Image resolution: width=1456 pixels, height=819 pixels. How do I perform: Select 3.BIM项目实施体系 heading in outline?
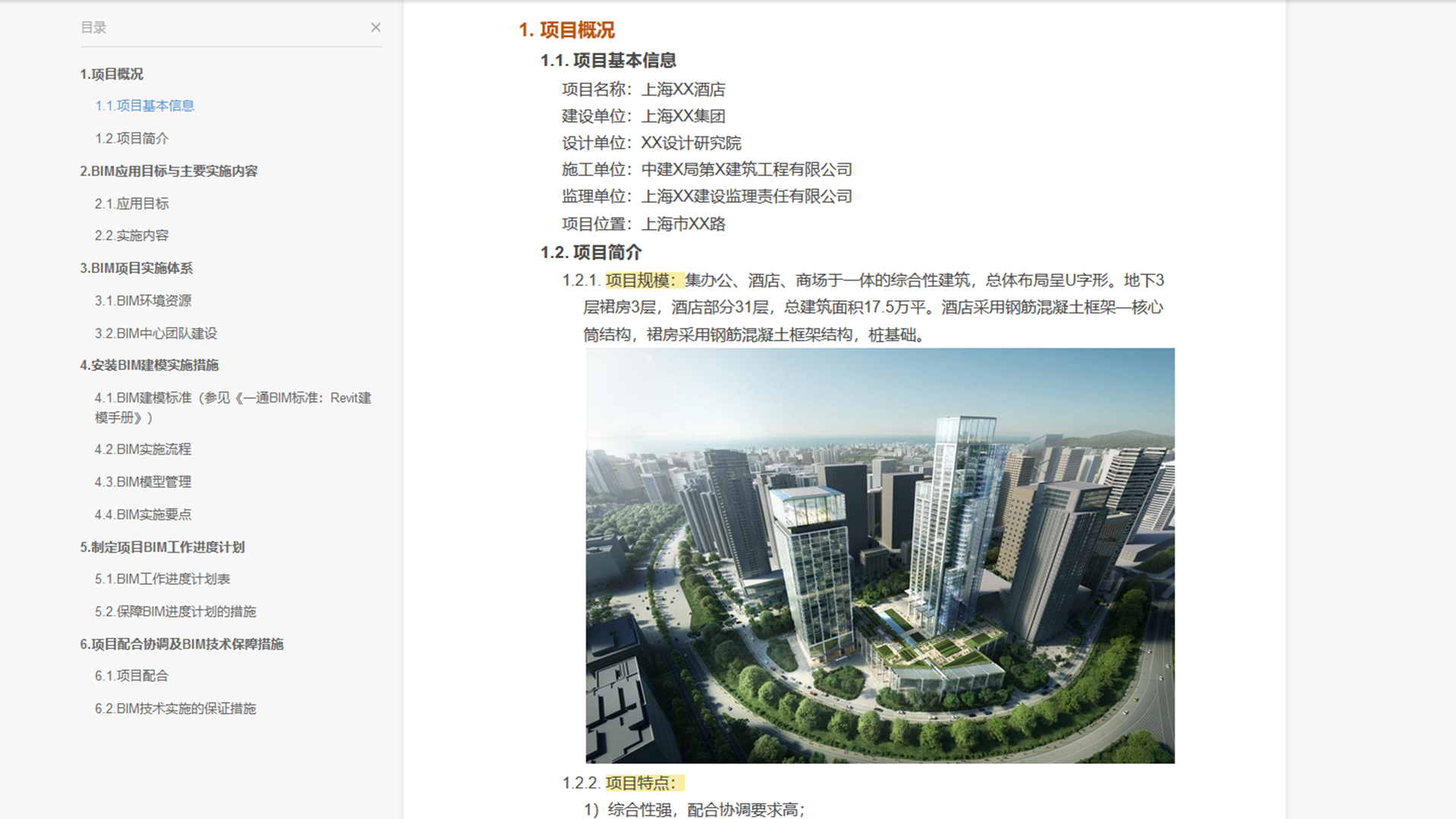point(136,268)
